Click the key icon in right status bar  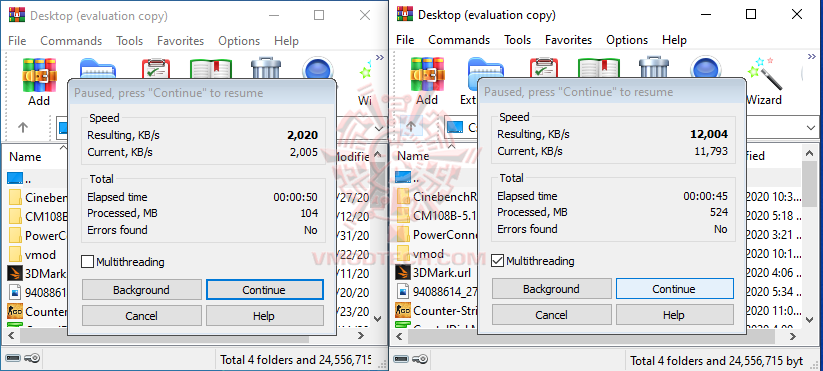(x=419, y=359)
